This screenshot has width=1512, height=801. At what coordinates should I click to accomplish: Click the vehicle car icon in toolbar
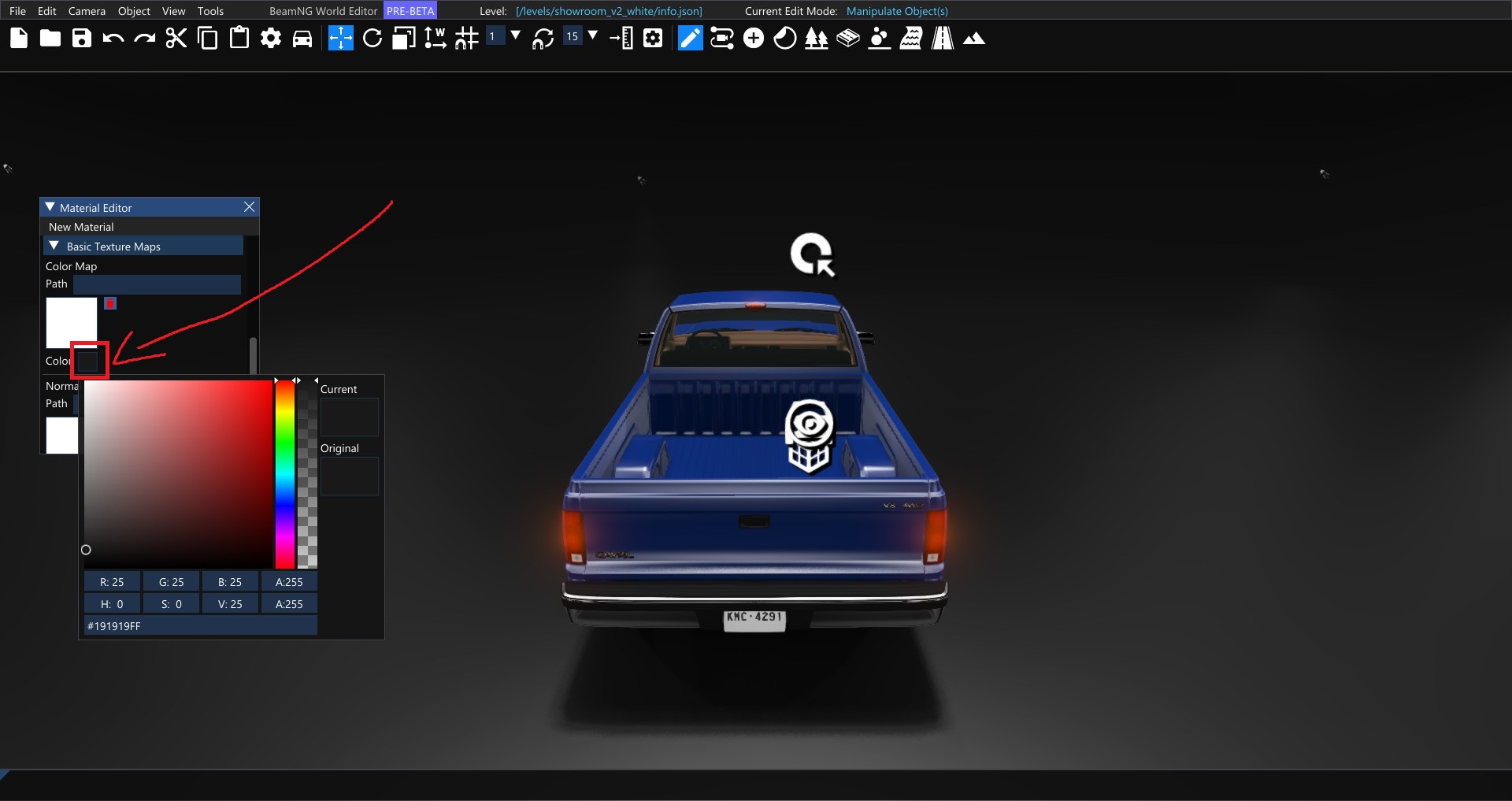(302, 38)
